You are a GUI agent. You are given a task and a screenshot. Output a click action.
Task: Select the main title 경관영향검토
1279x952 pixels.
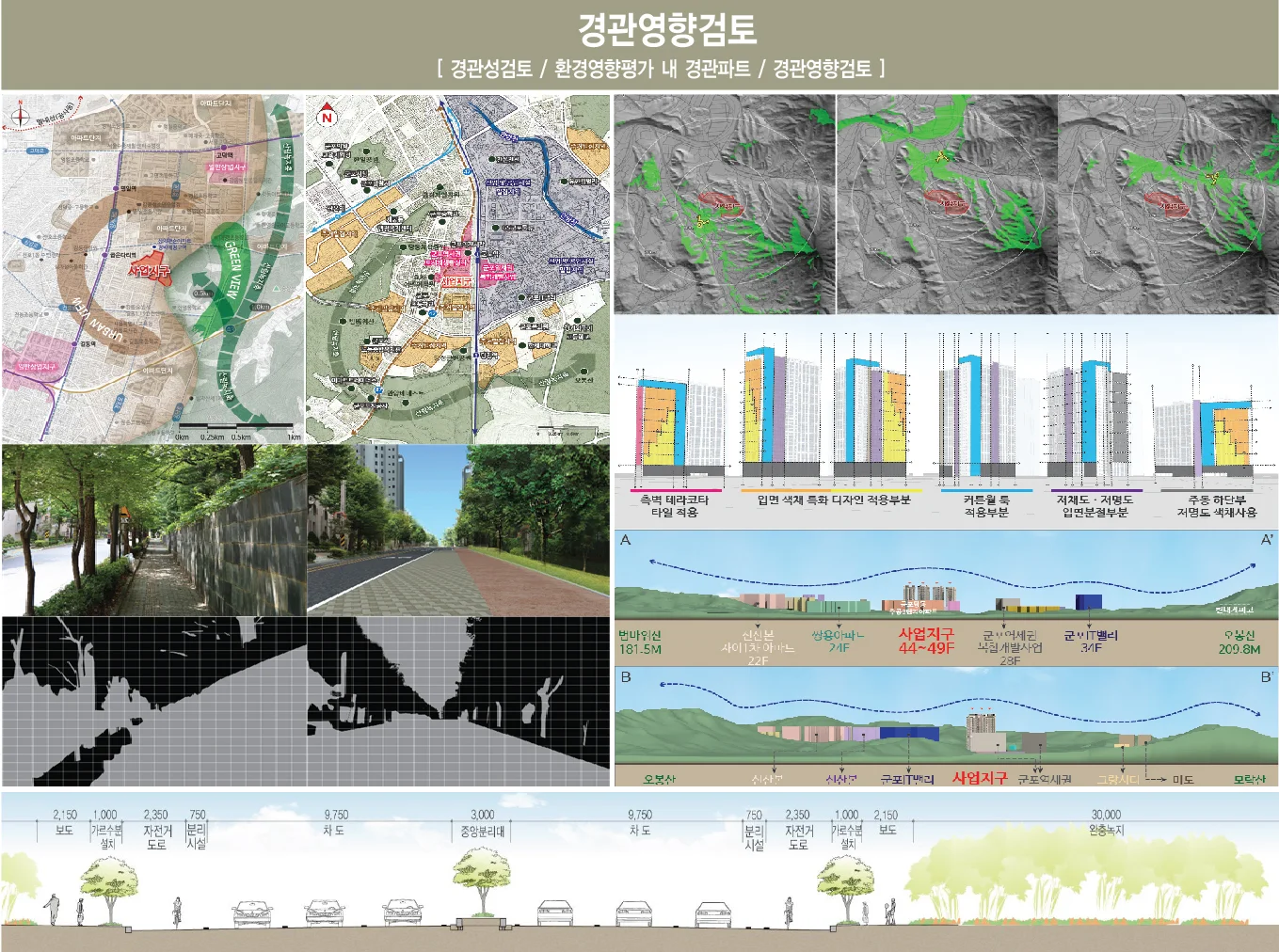[x=666, y=29]
